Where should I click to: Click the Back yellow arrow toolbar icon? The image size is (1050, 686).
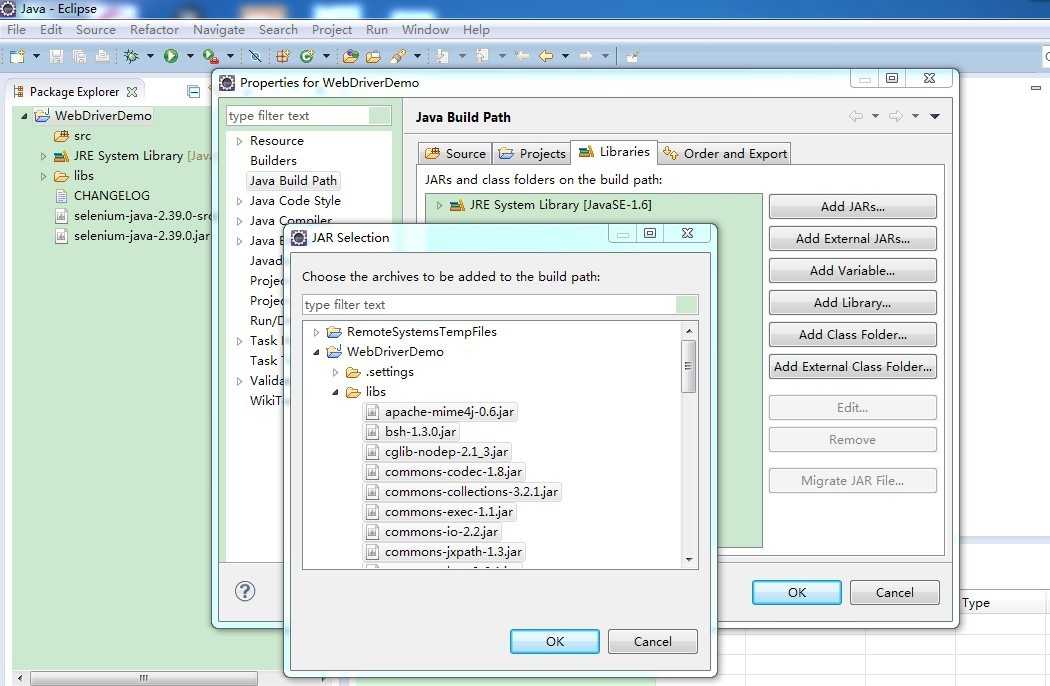point(546,56)
